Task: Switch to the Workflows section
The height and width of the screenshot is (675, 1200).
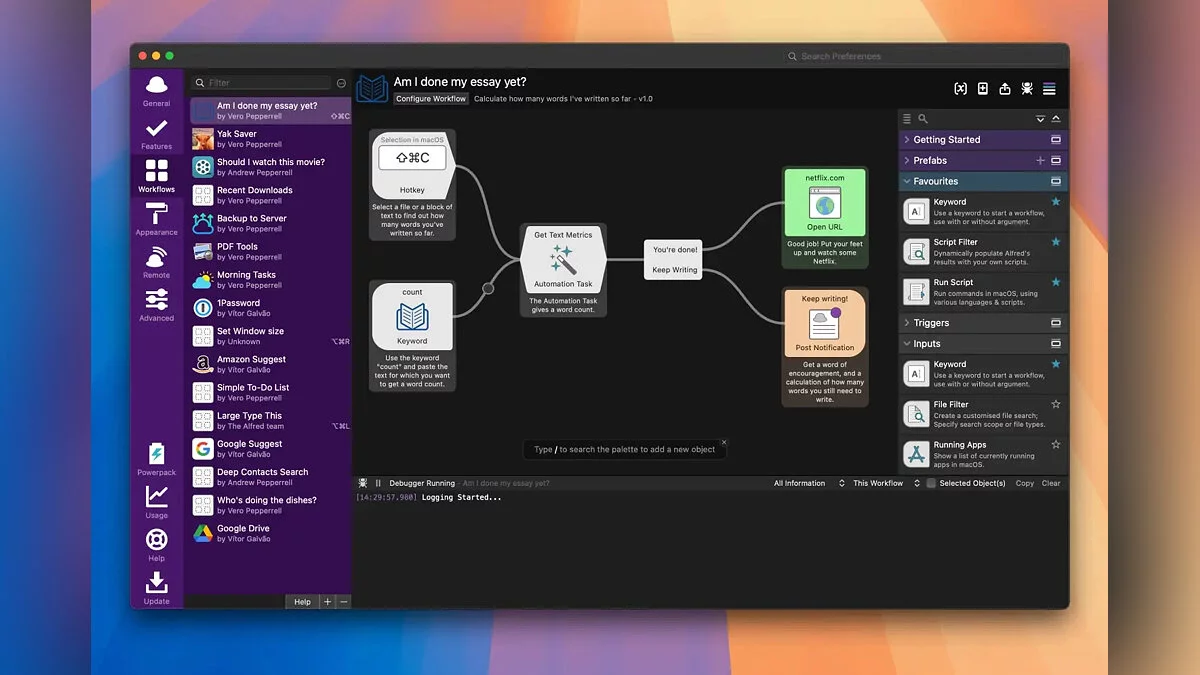Action: pyautogui.click(x=156, y=176)
